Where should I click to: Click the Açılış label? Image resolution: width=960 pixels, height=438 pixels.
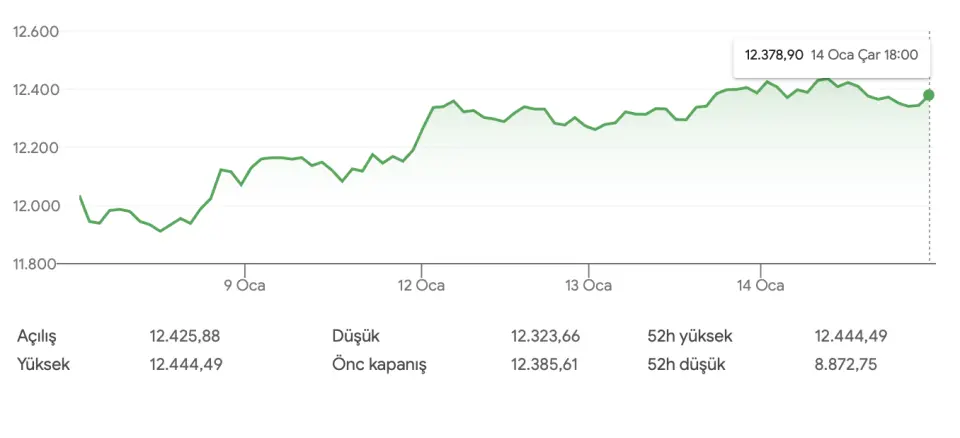tap(39, 336)
